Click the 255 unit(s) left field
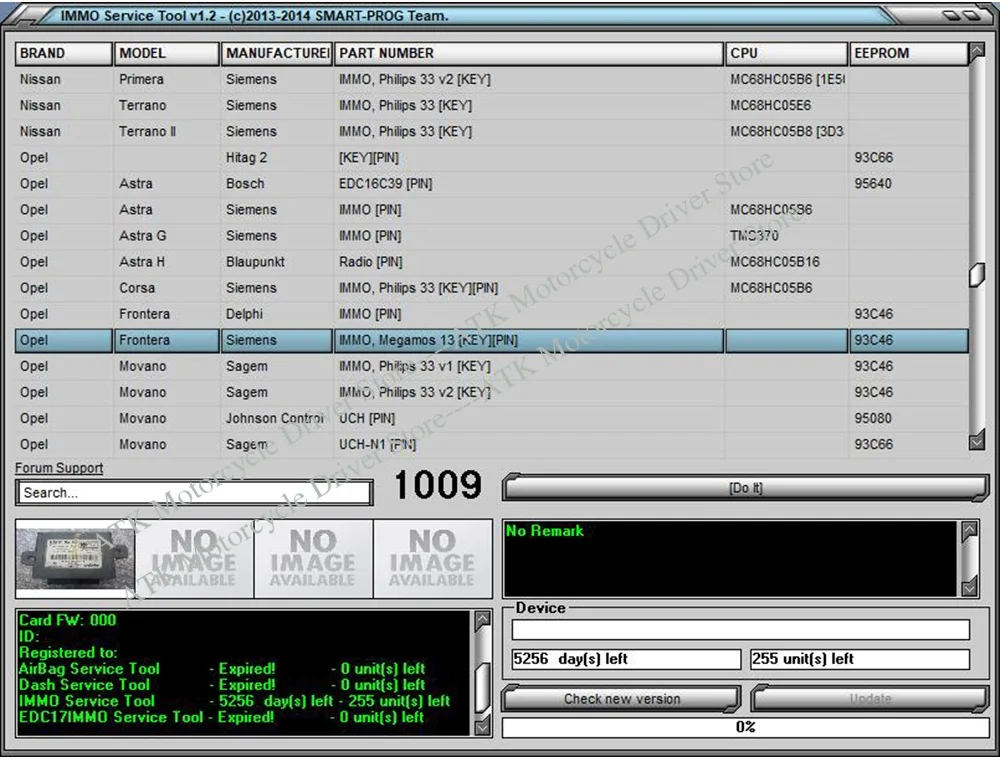This screenshot has height=760, width=1000. click(x=860, y=659)
